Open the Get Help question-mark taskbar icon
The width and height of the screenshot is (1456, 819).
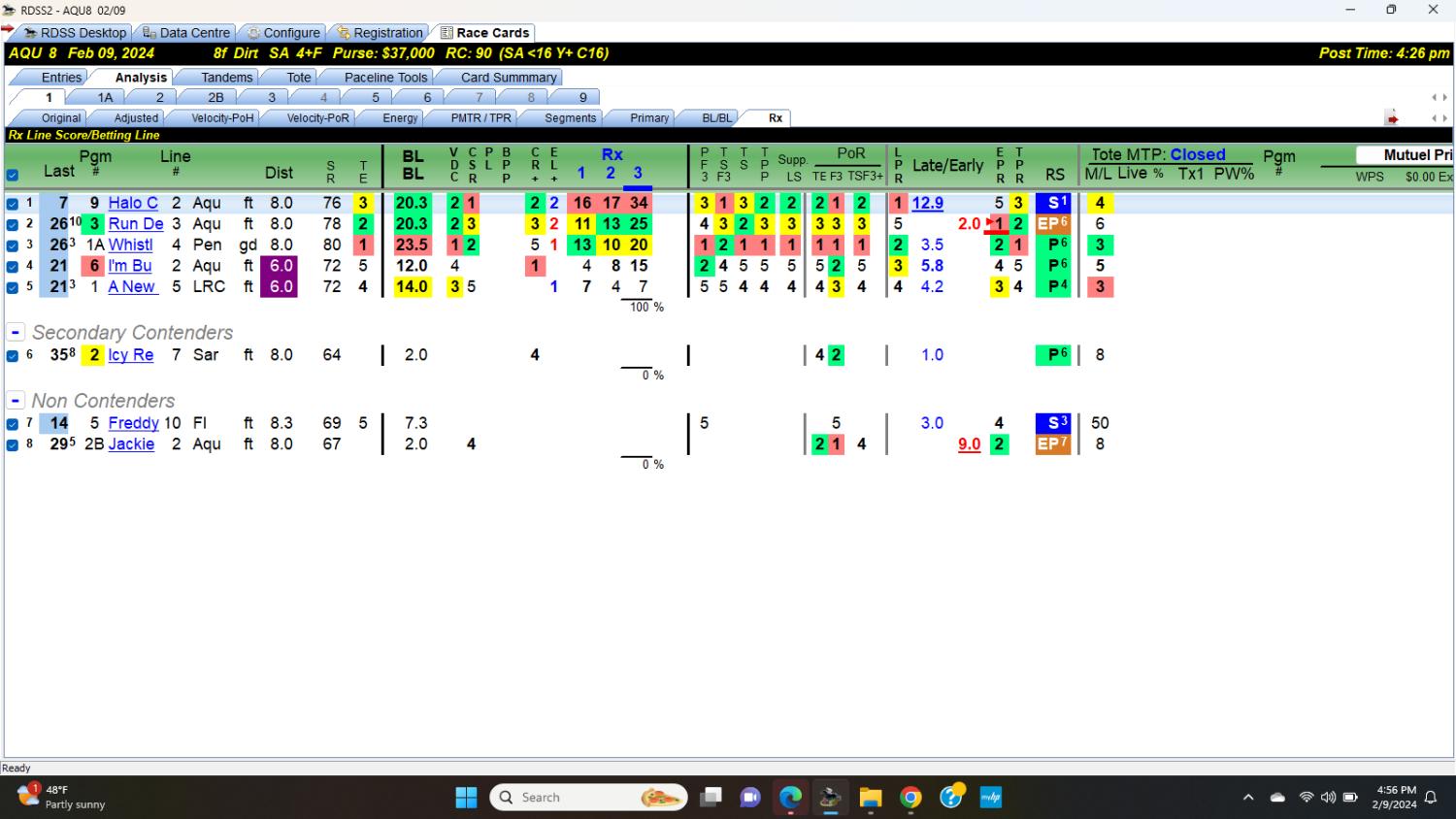[951, 797]
